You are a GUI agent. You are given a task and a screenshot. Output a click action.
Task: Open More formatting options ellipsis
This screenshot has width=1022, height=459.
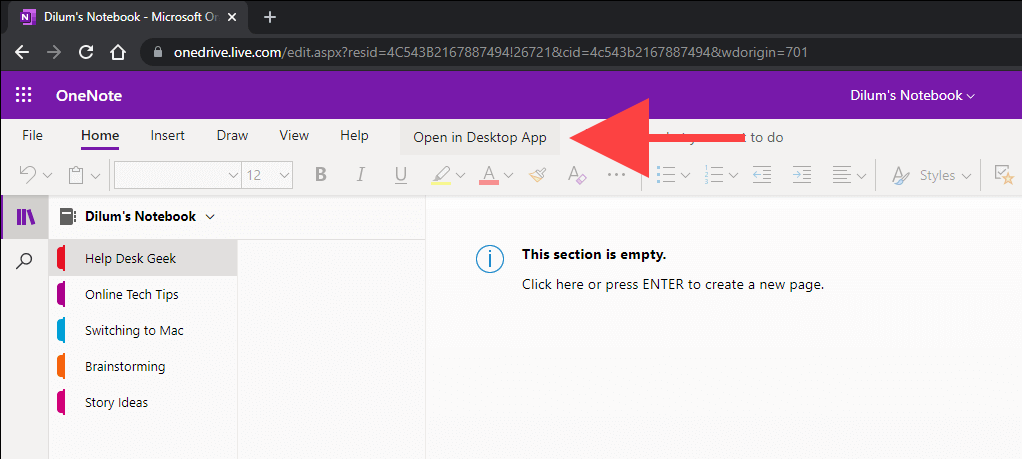pyautogui.click(x=616, y=175)
